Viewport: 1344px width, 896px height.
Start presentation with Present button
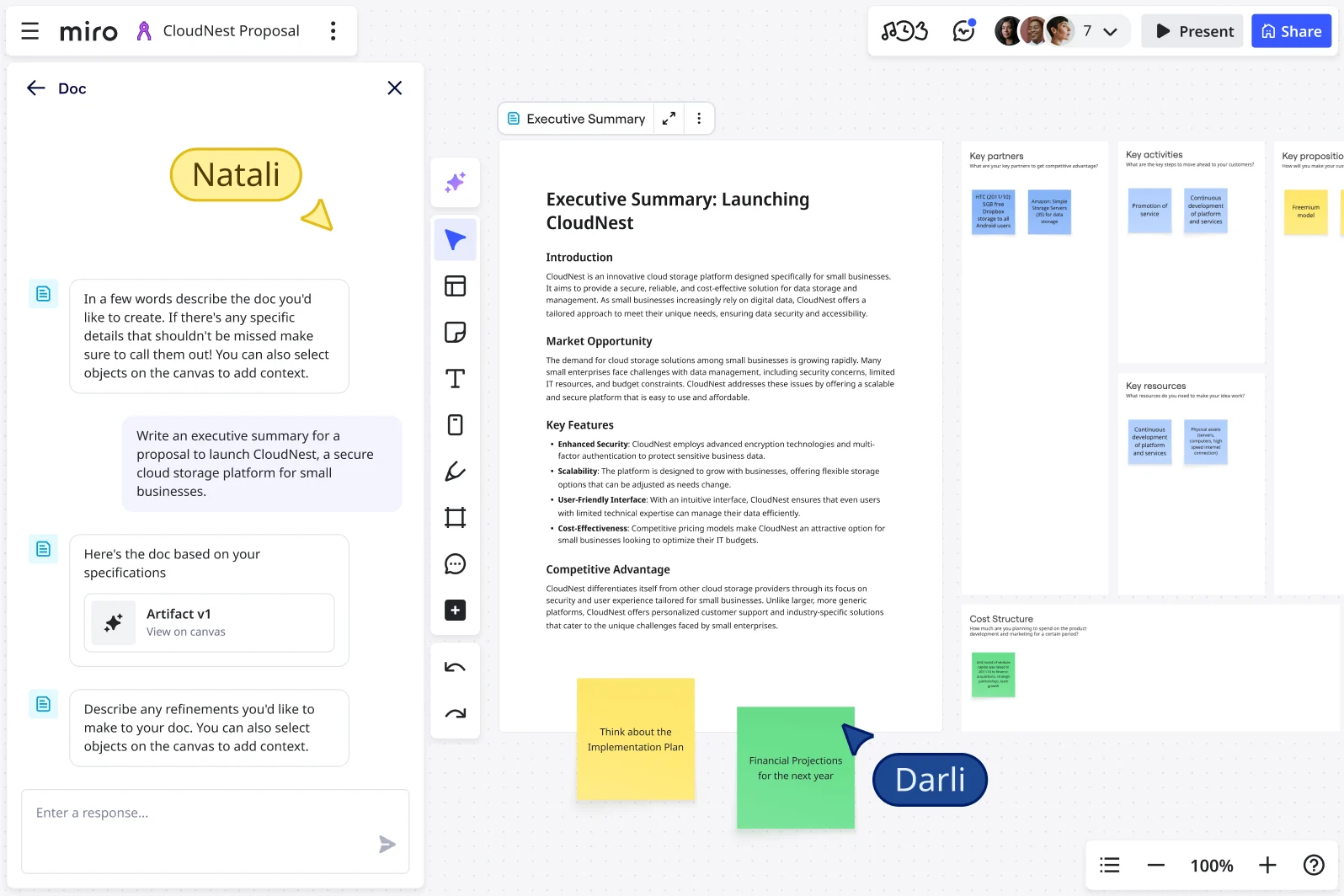[x=1192, y=31]
